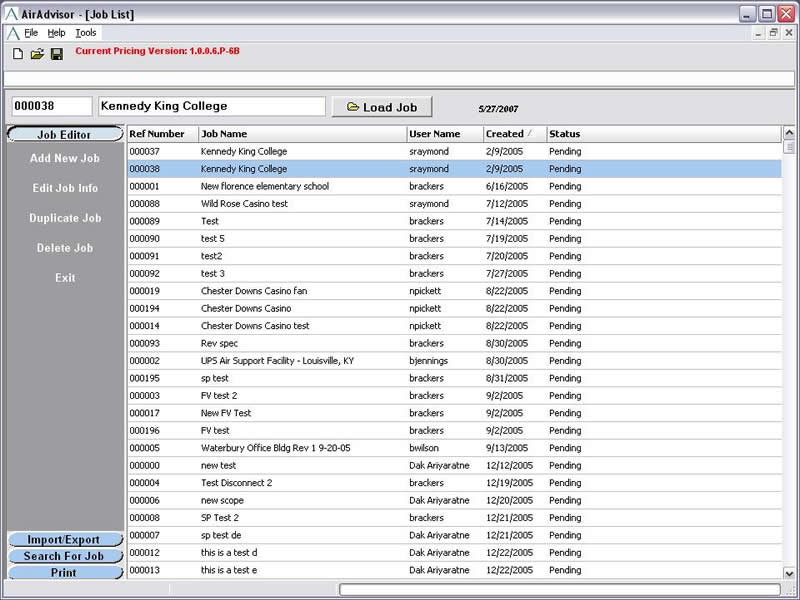The width and height of the screenshot is (800, 600).
Task: Open the File menu
Action: point(31,33)
